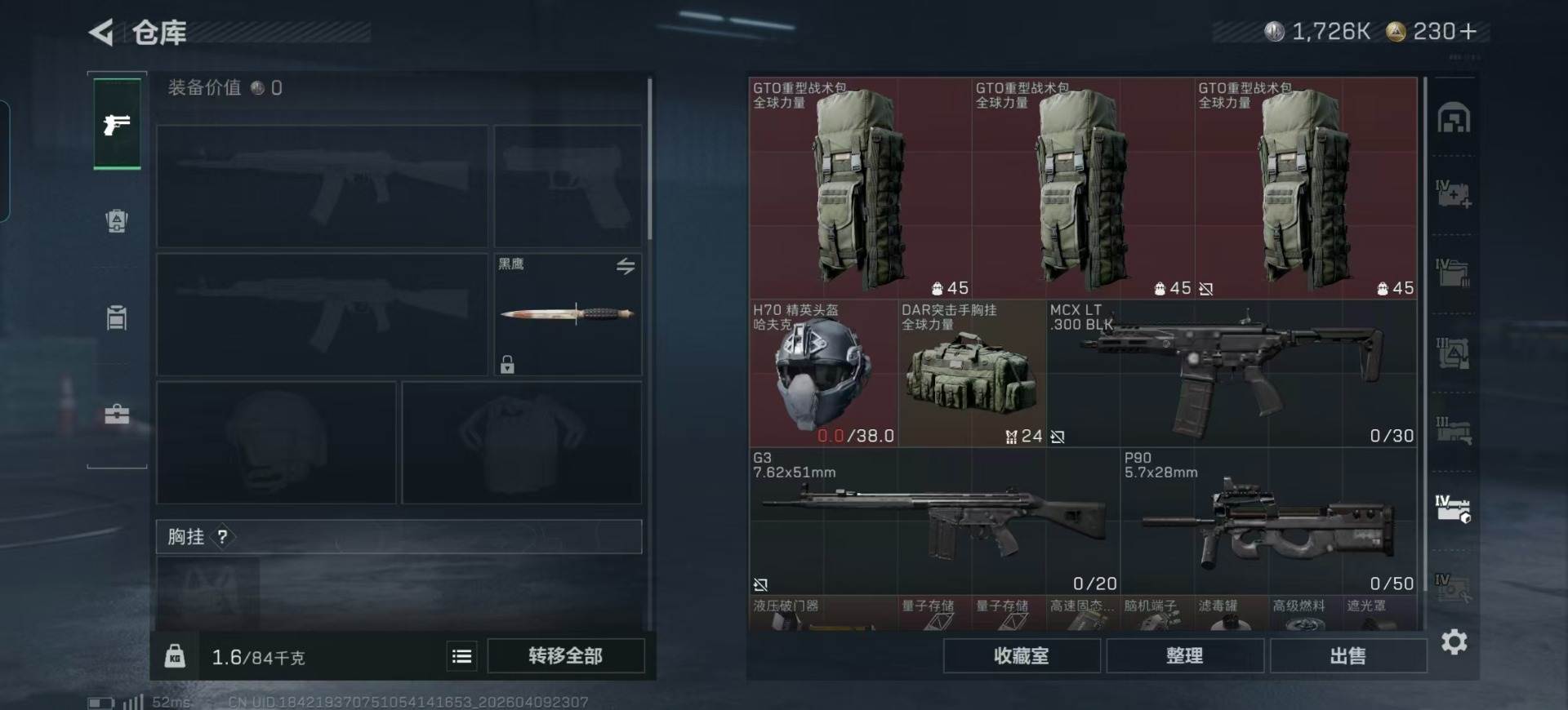This screenshot has width=1568, height=710.
Task: Click 出售 to sell items
Action: click(1347, 656)
